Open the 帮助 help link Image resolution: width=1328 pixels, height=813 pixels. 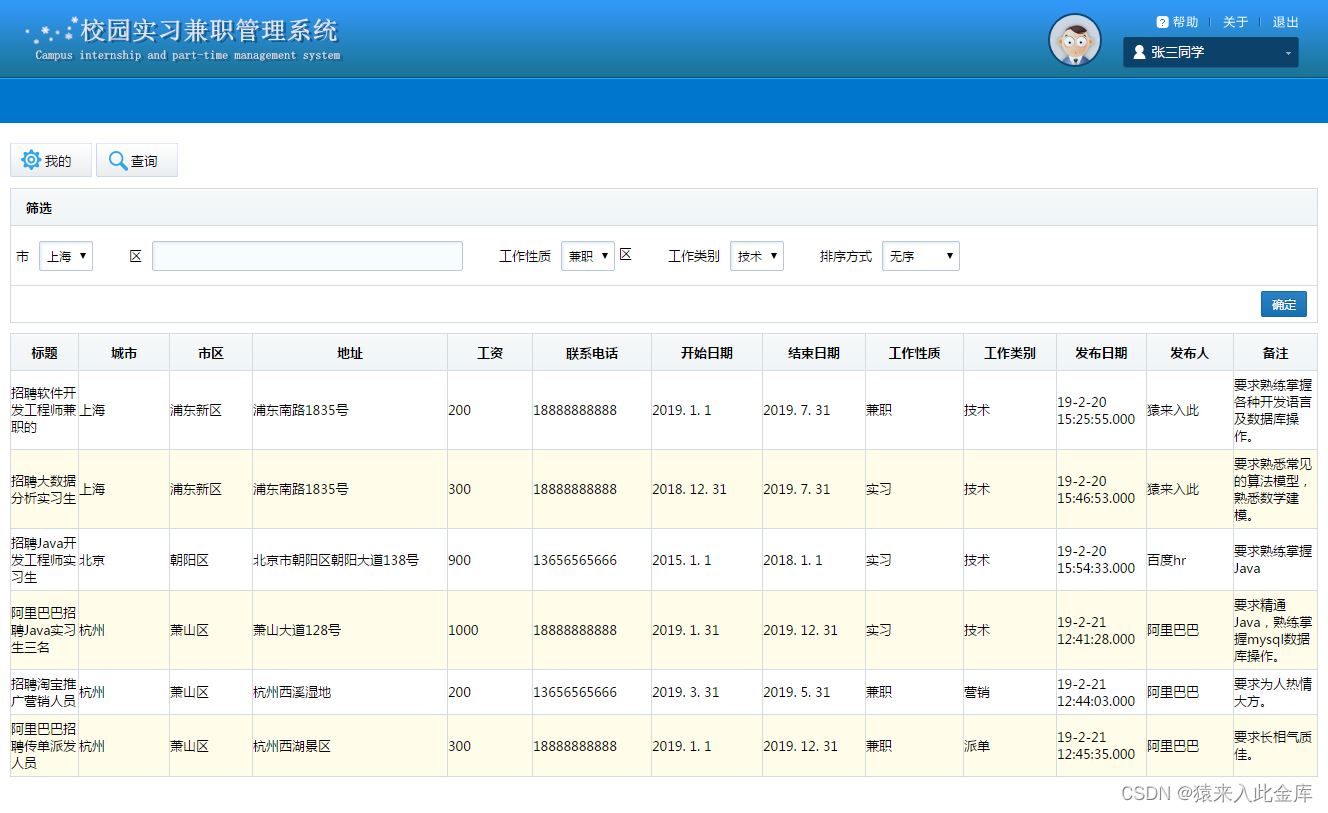coord(1185,22)
